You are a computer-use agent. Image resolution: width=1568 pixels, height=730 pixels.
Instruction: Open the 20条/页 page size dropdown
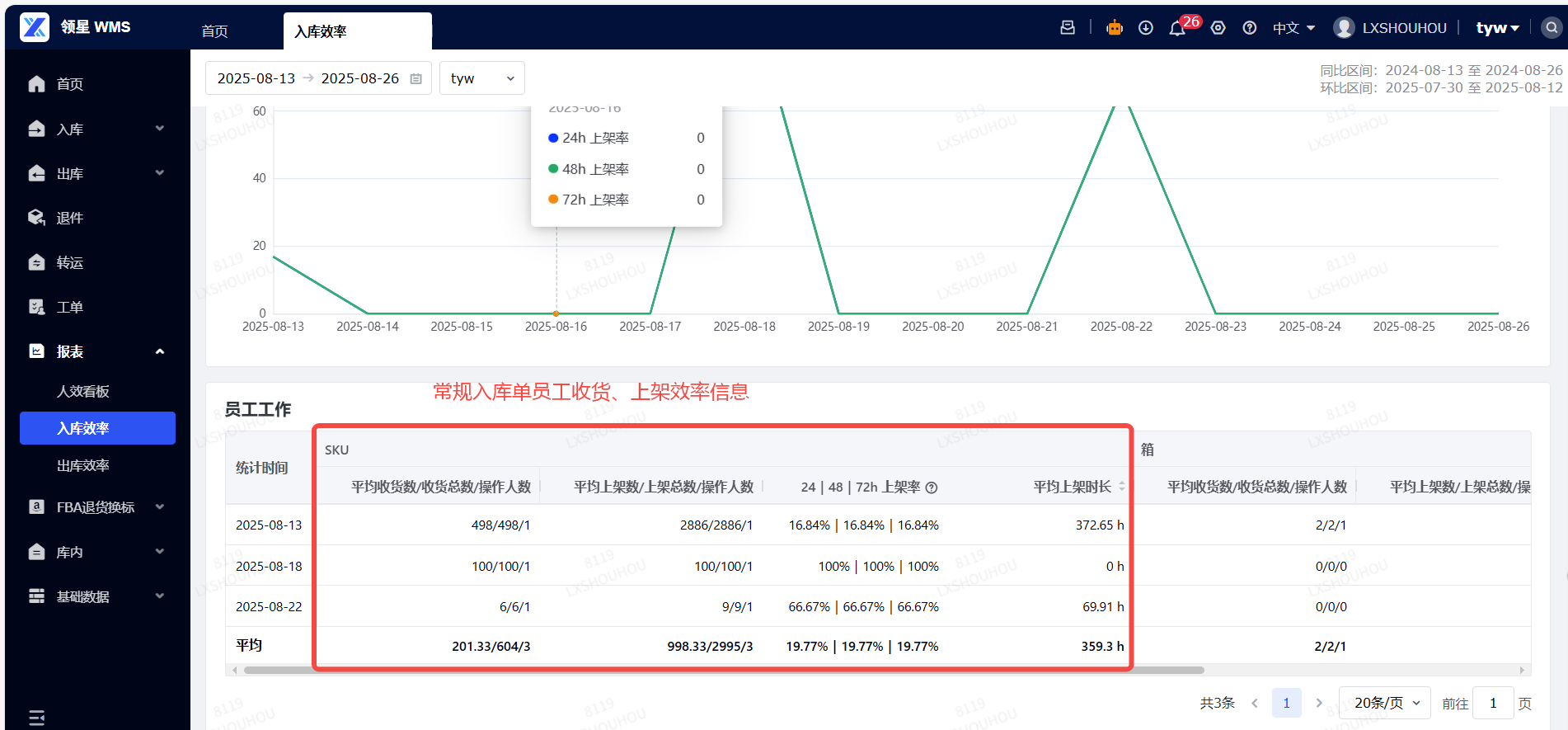(x=1385, y=703)
